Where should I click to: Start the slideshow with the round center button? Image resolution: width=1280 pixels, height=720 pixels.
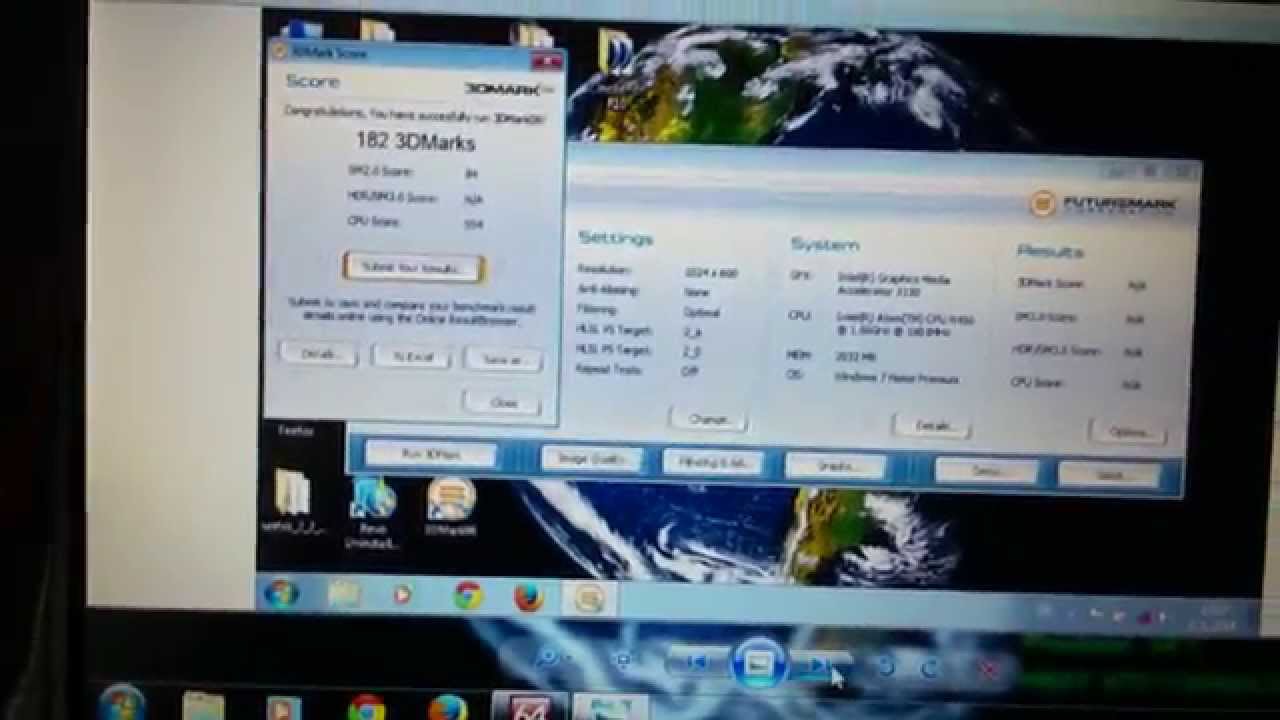[x=760, y=663]
